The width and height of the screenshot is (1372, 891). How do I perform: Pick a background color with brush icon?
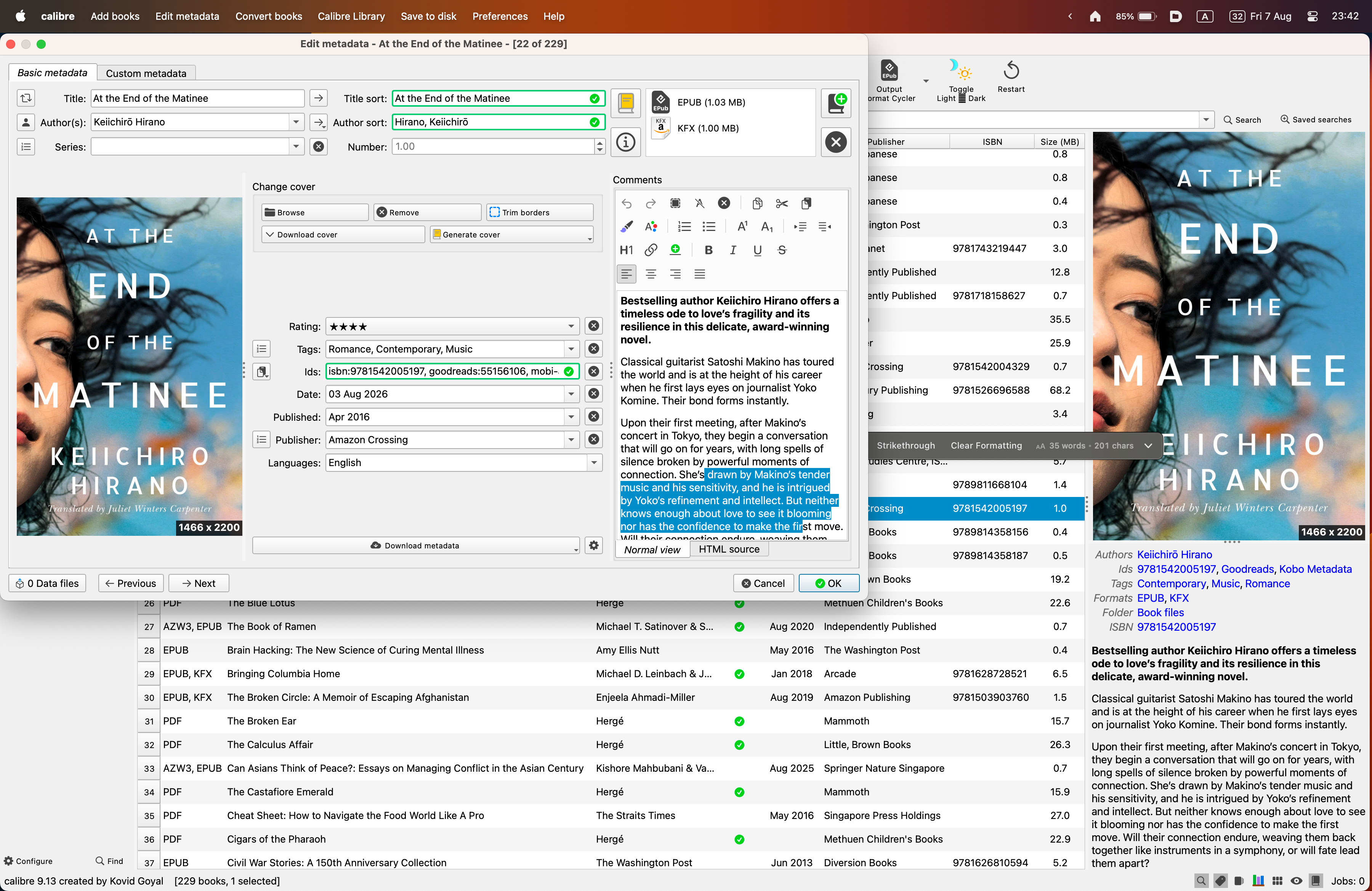click(627, 226)
